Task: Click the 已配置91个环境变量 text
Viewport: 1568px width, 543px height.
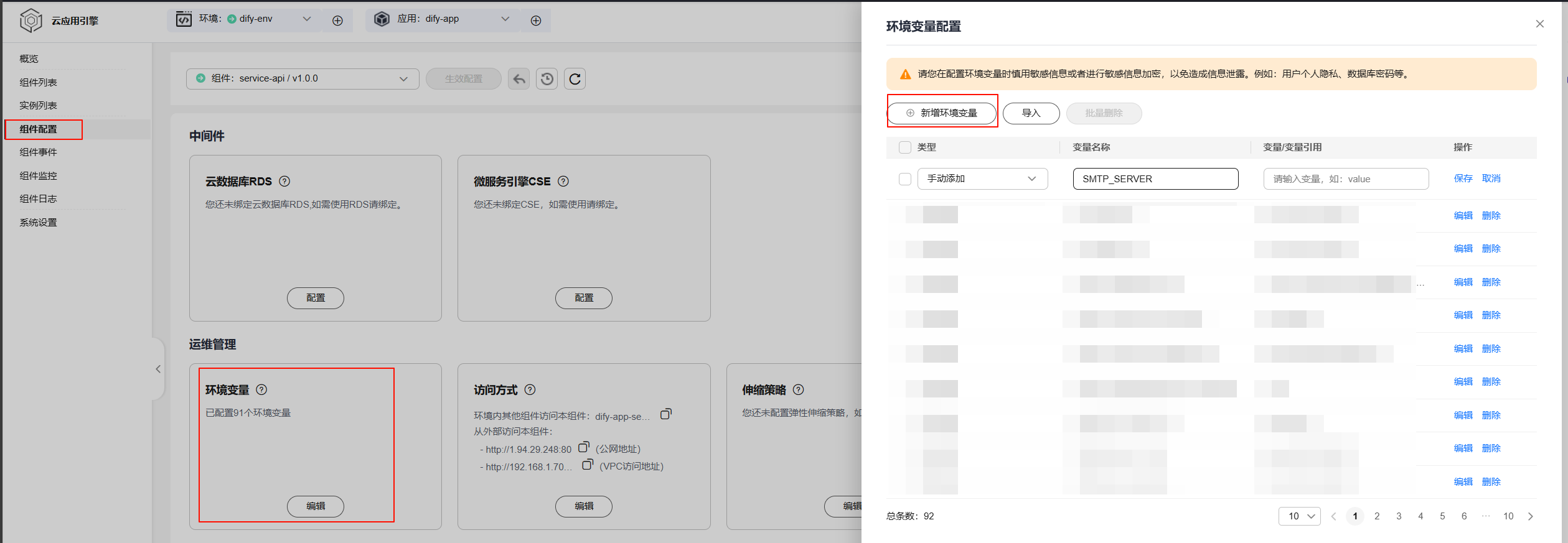Action: click(x=248, y=413)
